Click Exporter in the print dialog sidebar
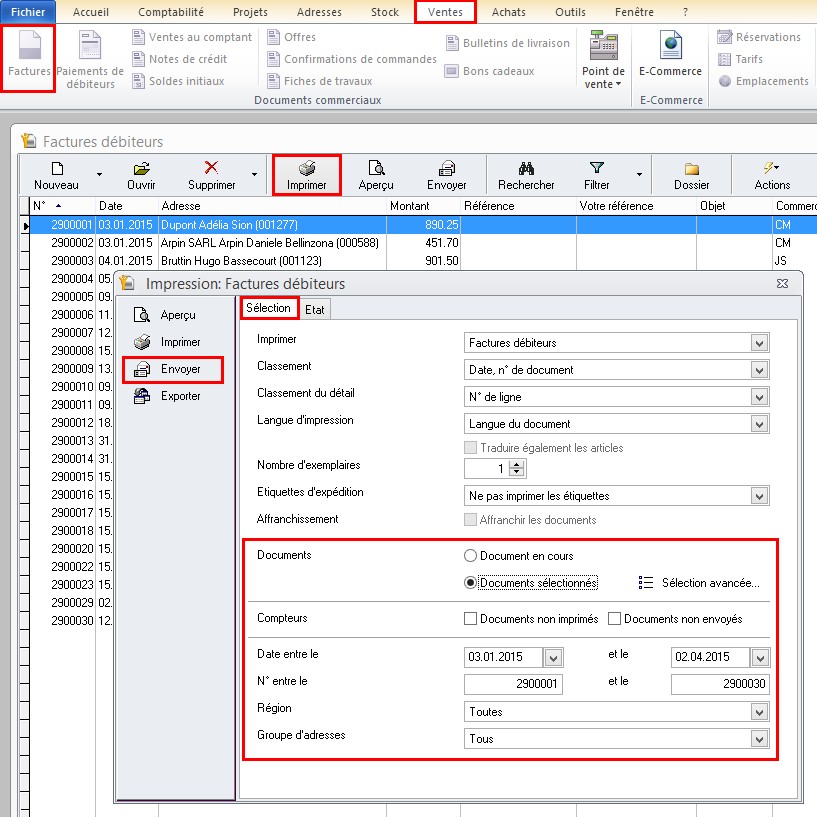This screenshot has height=817, width=817. pos(167,396)
